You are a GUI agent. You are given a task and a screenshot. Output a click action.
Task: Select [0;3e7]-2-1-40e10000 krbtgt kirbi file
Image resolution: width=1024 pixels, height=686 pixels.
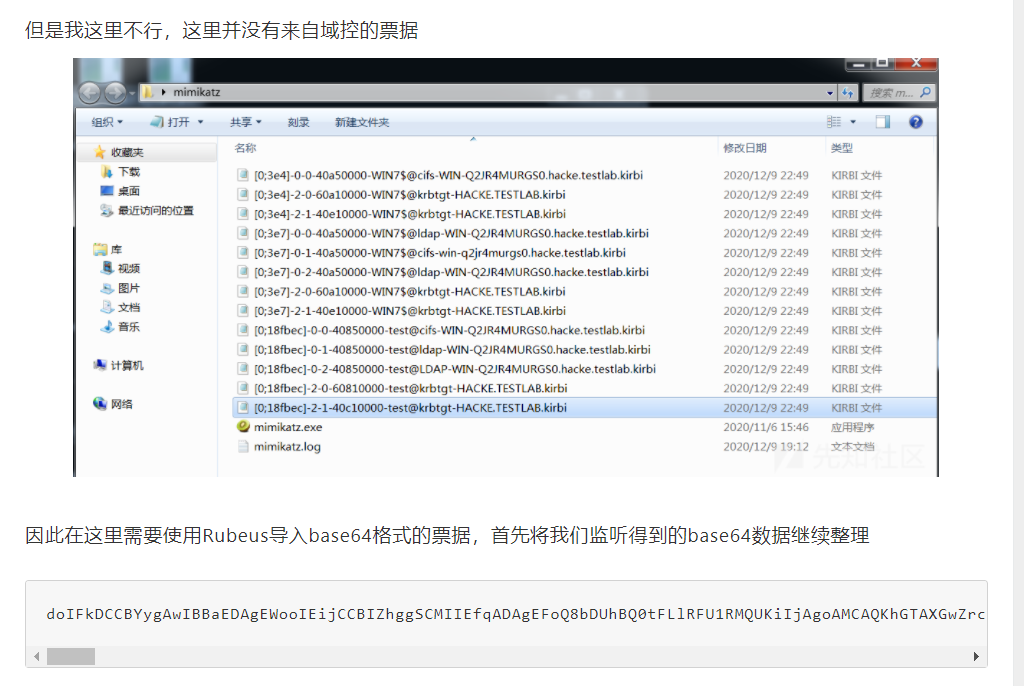(x=409, y=311)
